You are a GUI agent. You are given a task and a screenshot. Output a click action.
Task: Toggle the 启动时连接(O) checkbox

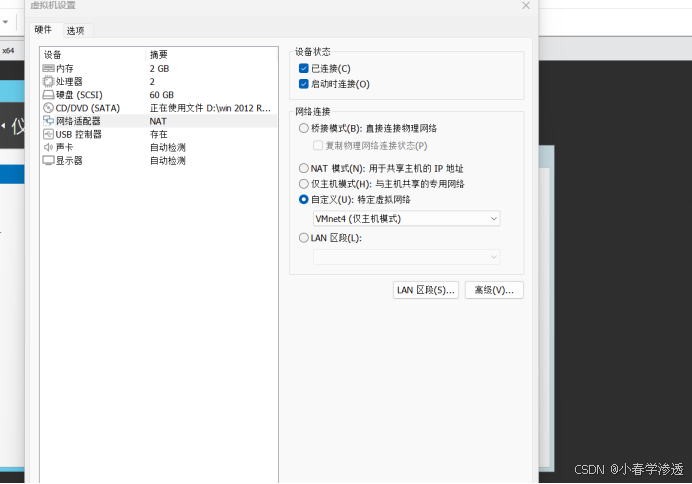(x=304, y=84)
